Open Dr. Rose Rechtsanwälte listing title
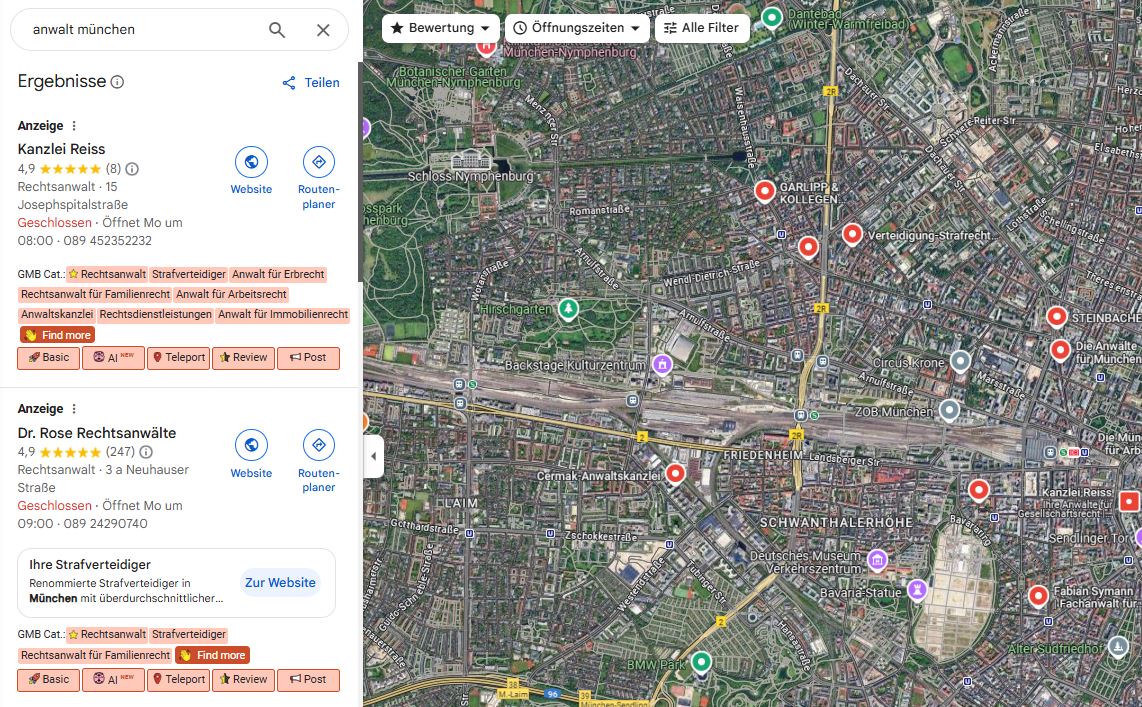 point(97,433)
